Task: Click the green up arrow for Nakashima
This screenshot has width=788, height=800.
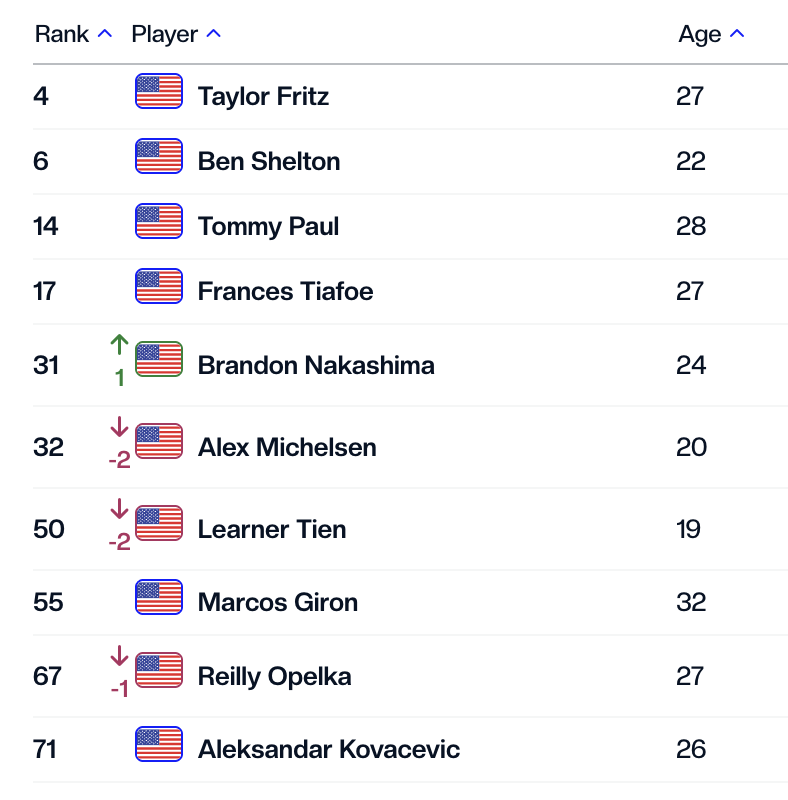Action: pyautogui.click(x=119, y=346)
